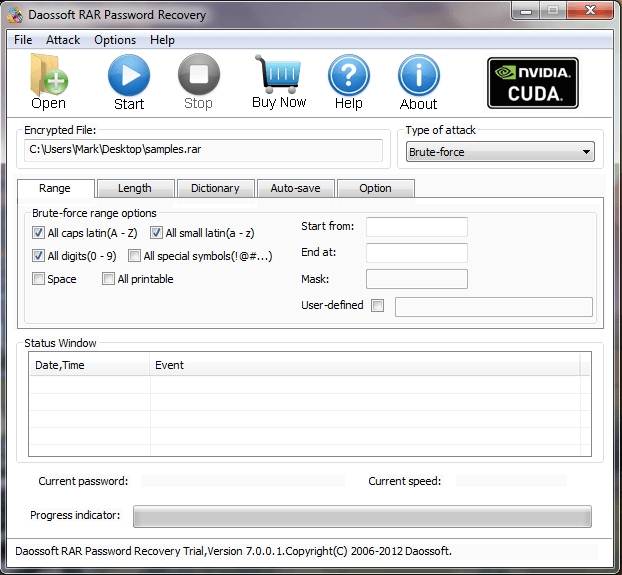Click the Mask input field
The width and height of the screenshot is (622, 575).
click(417, 279)
